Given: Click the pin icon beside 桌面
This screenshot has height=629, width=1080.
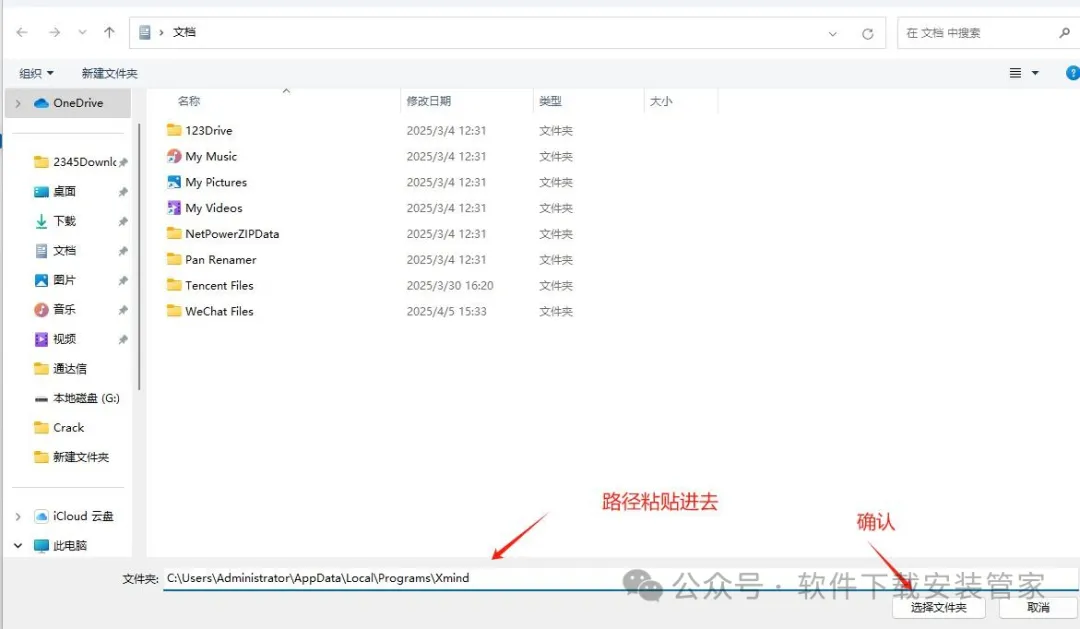Looking at the screenshot, I should coord(123,192).
